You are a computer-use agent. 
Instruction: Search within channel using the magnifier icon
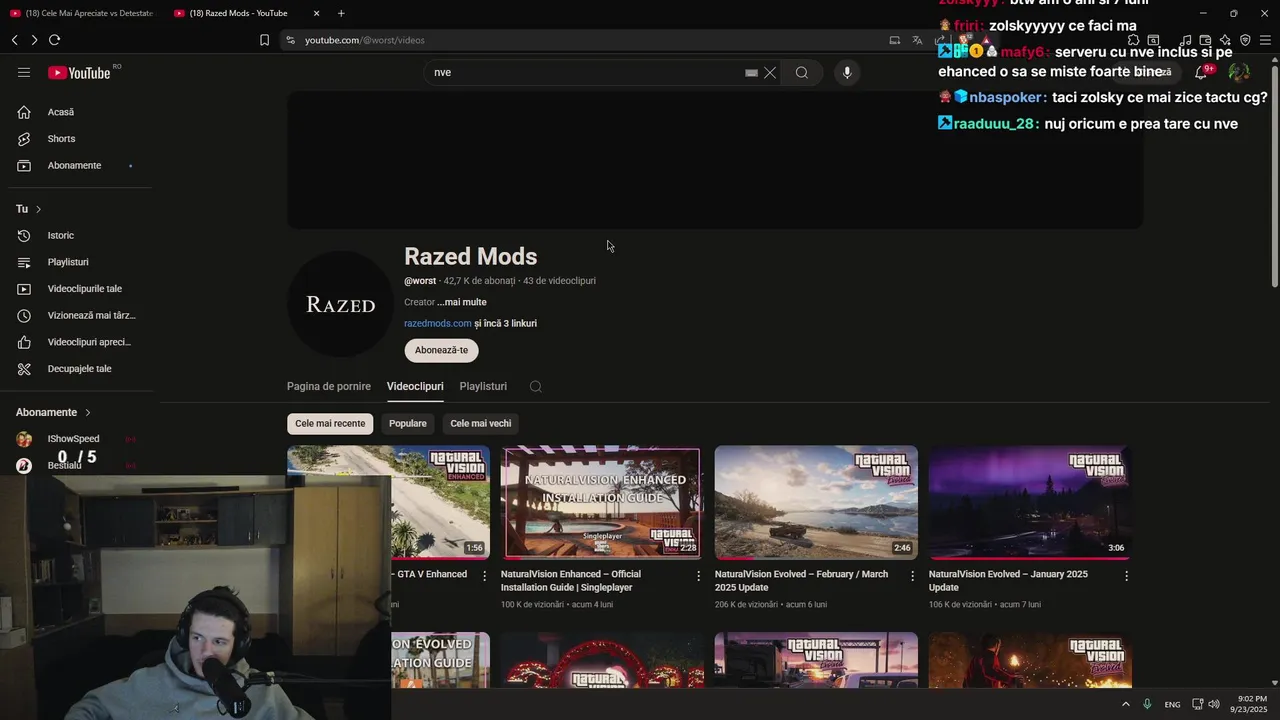pyautogui.click(x=536, y=387)
